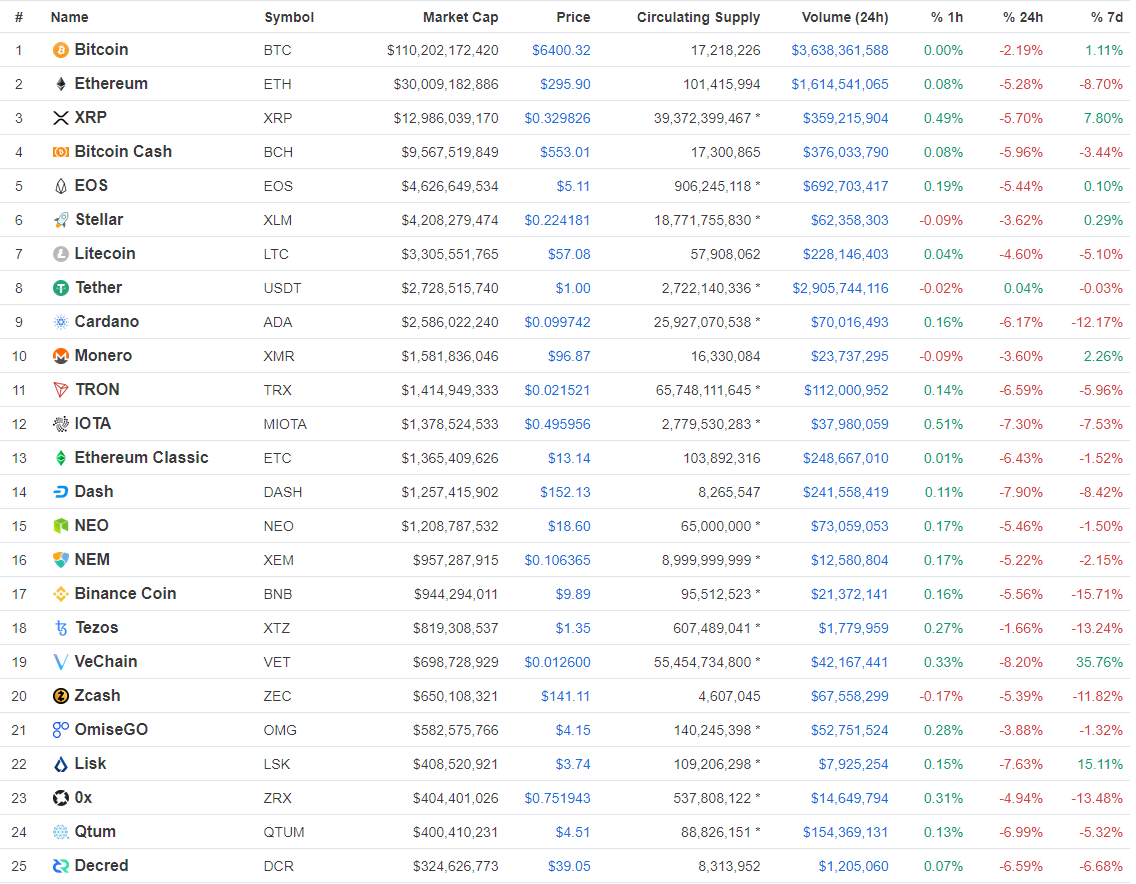Sort by Circulating Supply header
The width and height of the screenshot is (1136, 884).
click(698, 17)
